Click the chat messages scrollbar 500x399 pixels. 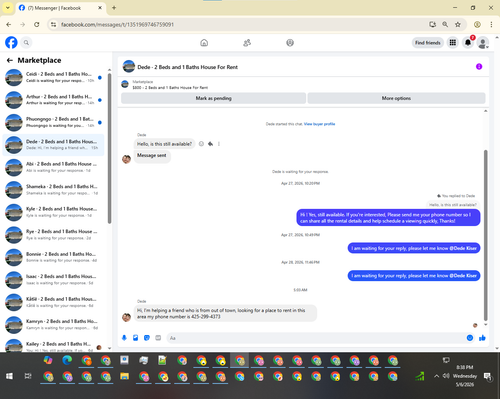(486, 235)
